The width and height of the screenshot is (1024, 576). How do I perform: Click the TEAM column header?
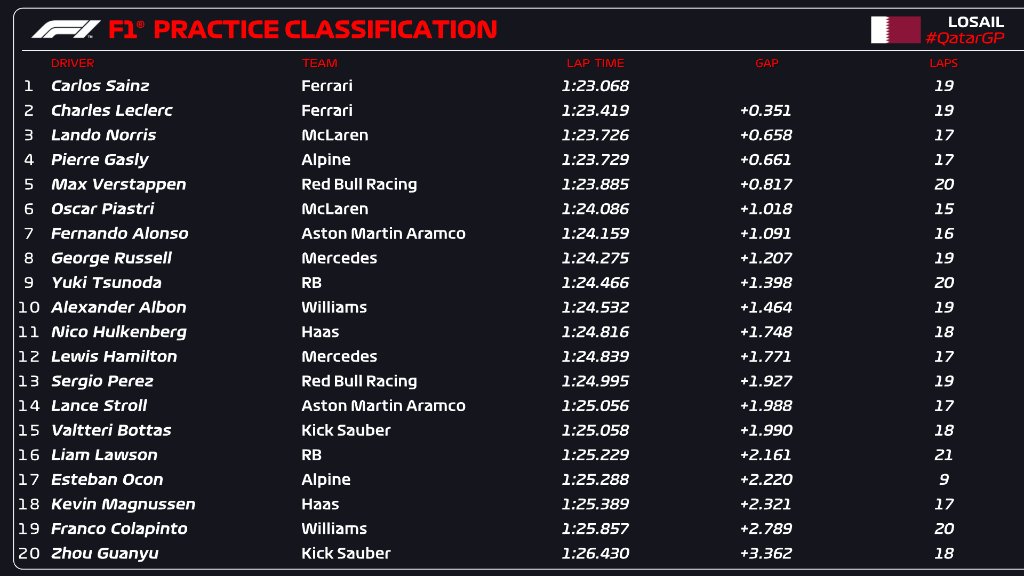(319, 63)
